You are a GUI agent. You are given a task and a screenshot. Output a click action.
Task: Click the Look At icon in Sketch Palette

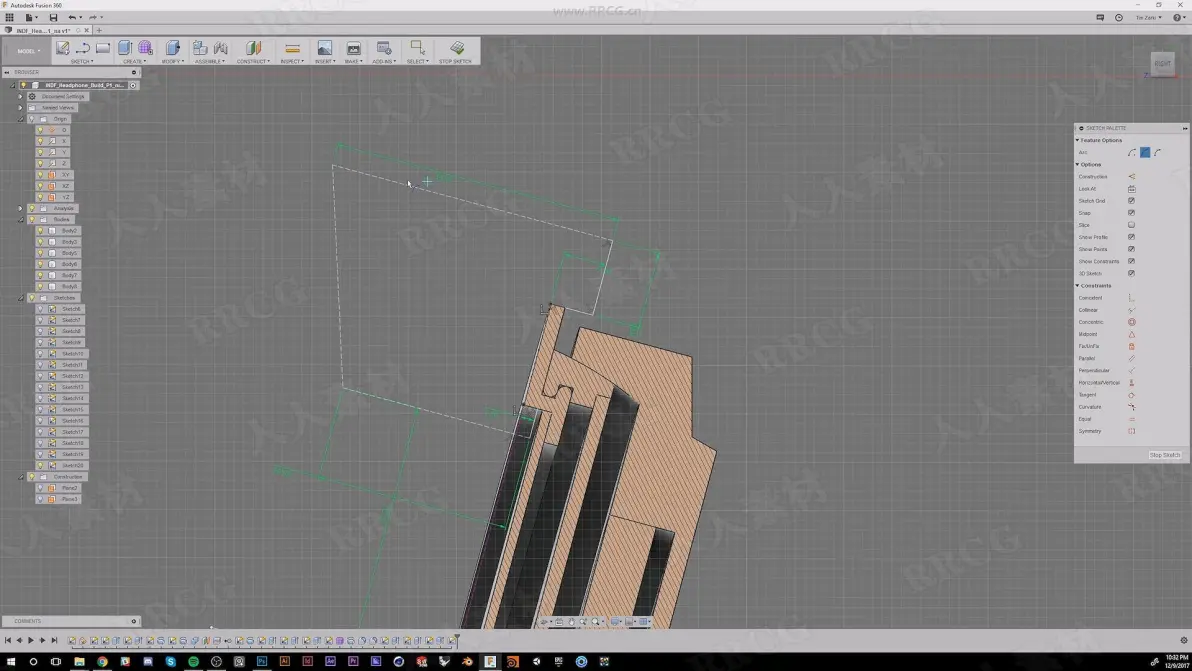pos(1131,188)
